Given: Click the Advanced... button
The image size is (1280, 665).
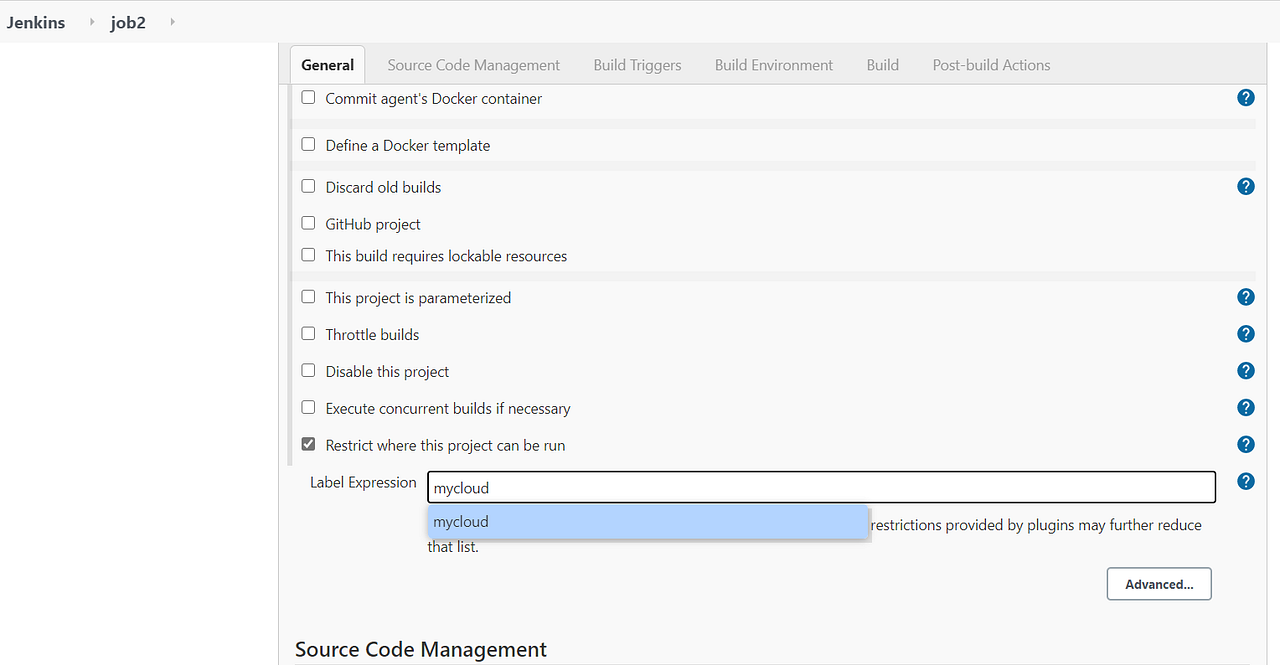Looking at the screenshot, I should tap(1158, 584).
